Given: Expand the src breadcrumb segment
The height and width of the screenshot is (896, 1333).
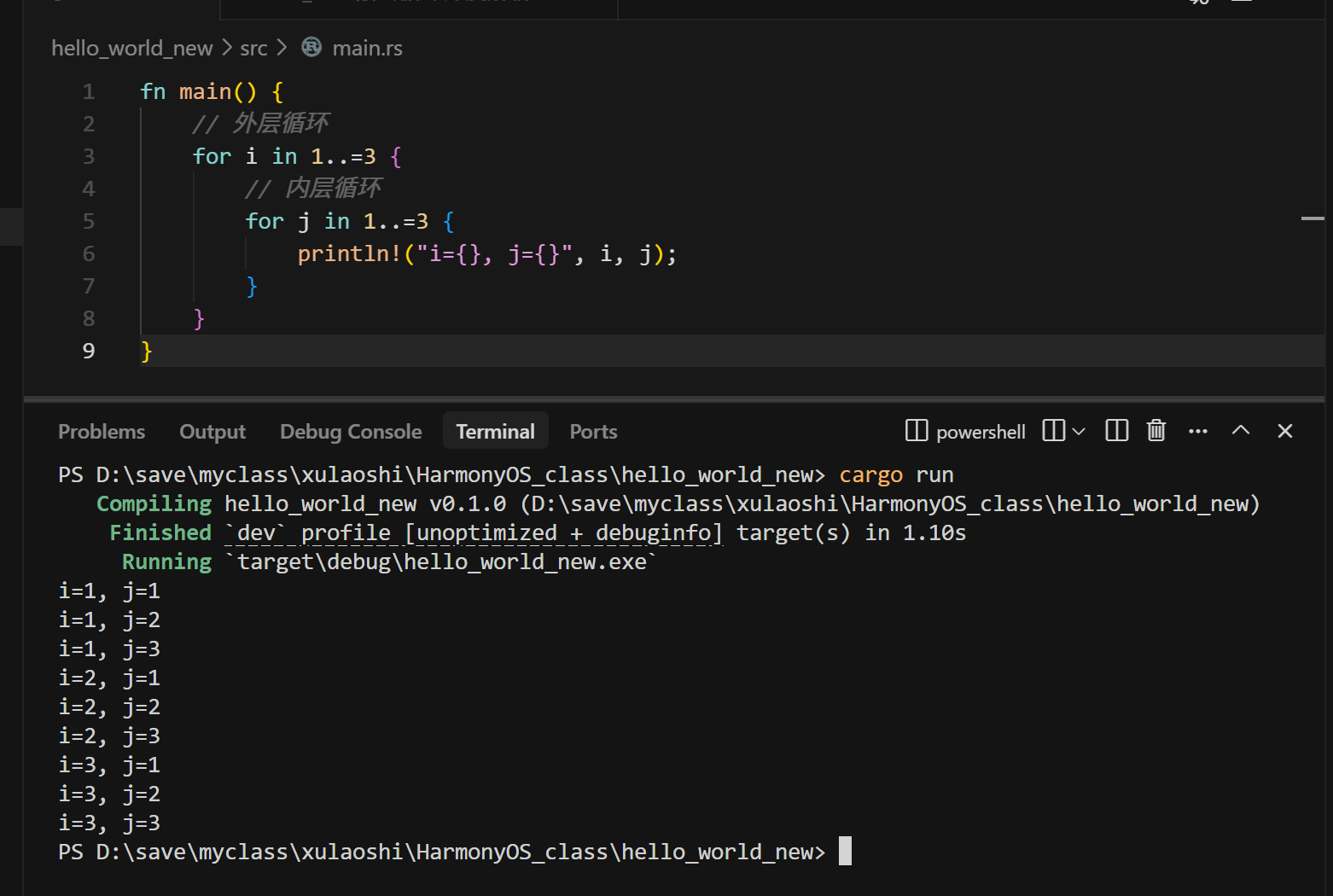Looking at the screenshot, I should (253, 49).
